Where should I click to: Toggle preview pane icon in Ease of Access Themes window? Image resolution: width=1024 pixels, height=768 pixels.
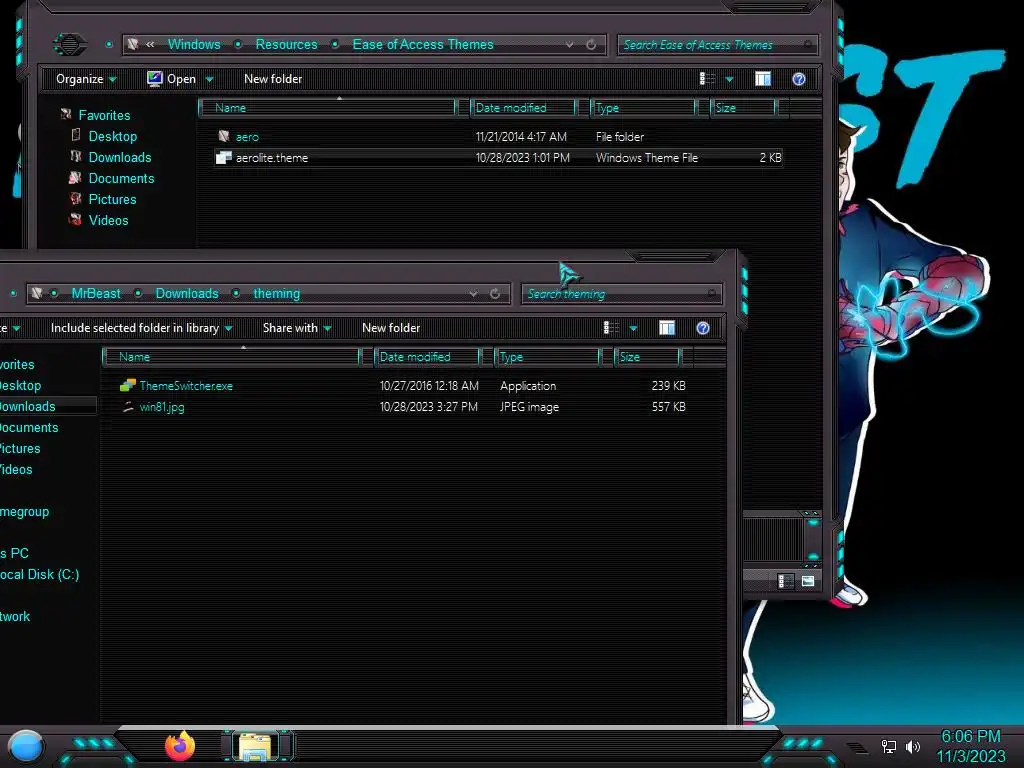tap(763, 79)
